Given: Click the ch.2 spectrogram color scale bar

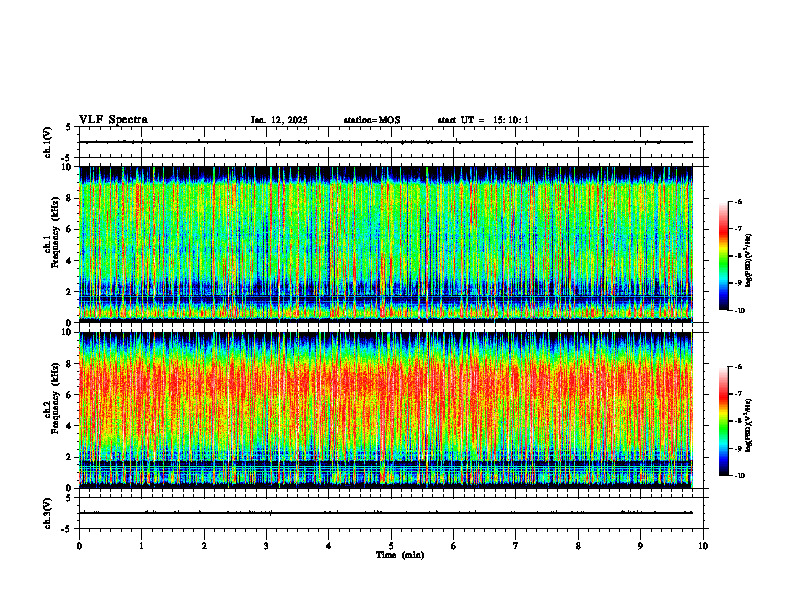Looking at the screenshot, I should tap(723, 421).
